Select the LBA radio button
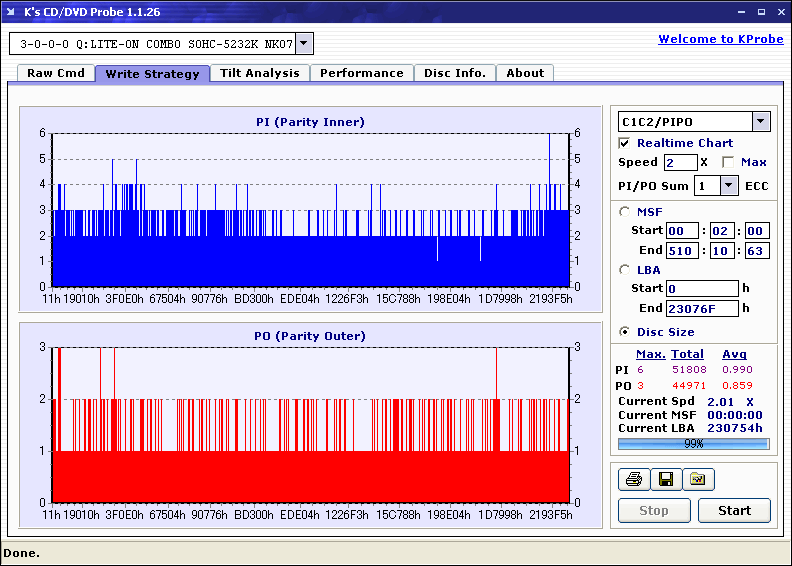Screen dimensions: 792x566 [x=625, y=269]
